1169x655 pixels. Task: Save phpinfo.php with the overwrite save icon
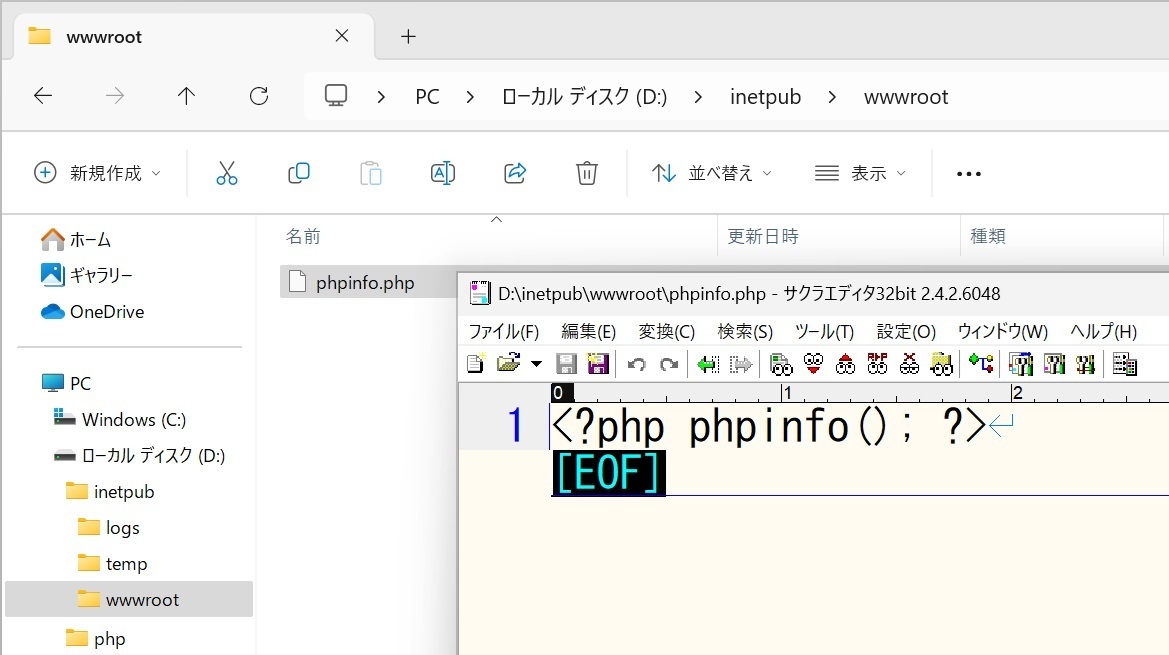pos(566,364)
